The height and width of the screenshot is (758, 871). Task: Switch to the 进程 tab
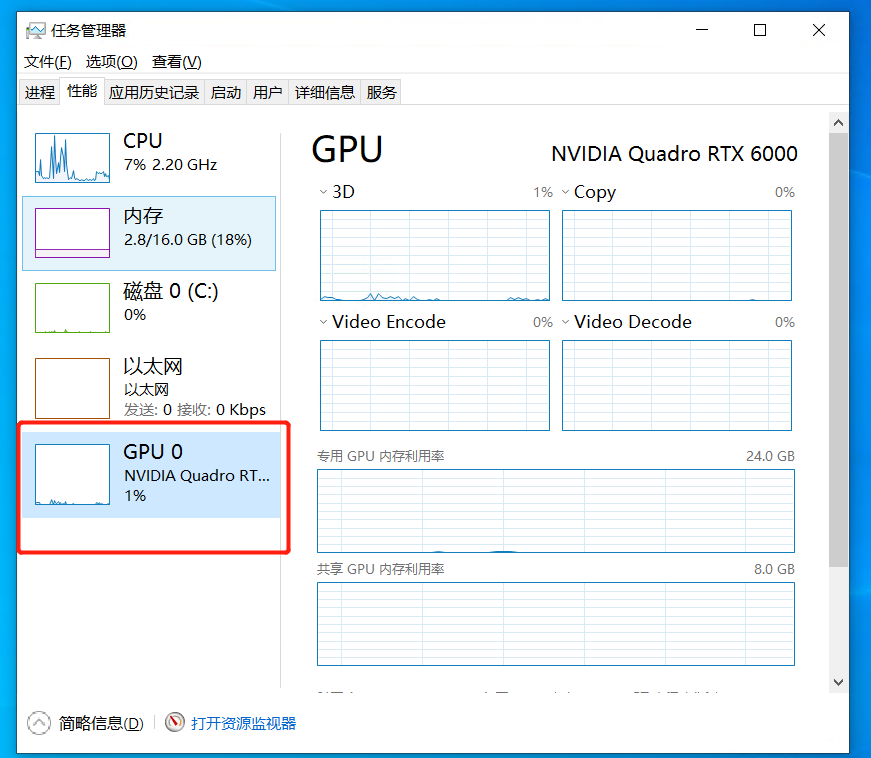40,92
